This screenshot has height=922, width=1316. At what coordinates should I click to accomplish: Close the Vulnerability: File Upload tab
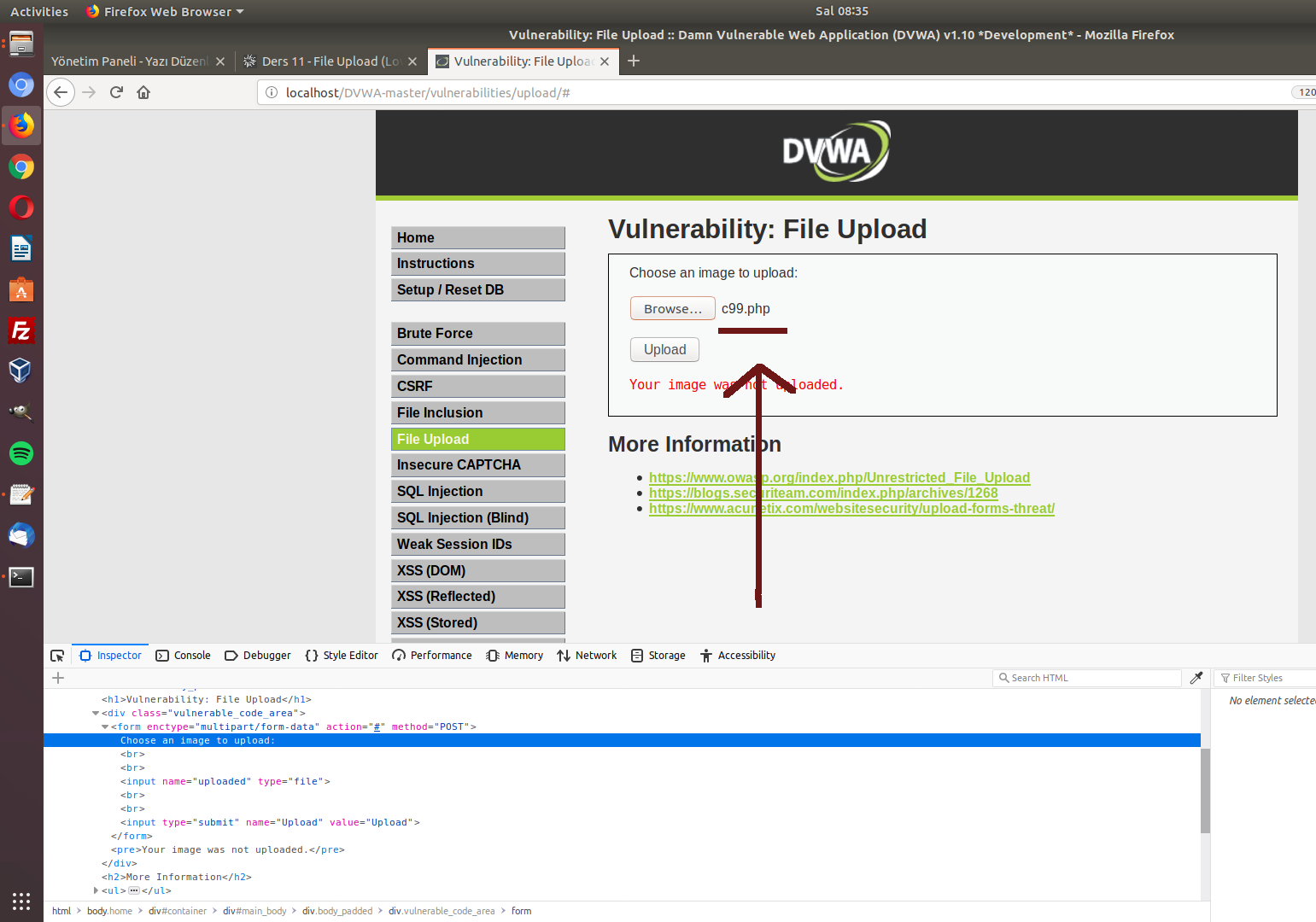point(605,61)
